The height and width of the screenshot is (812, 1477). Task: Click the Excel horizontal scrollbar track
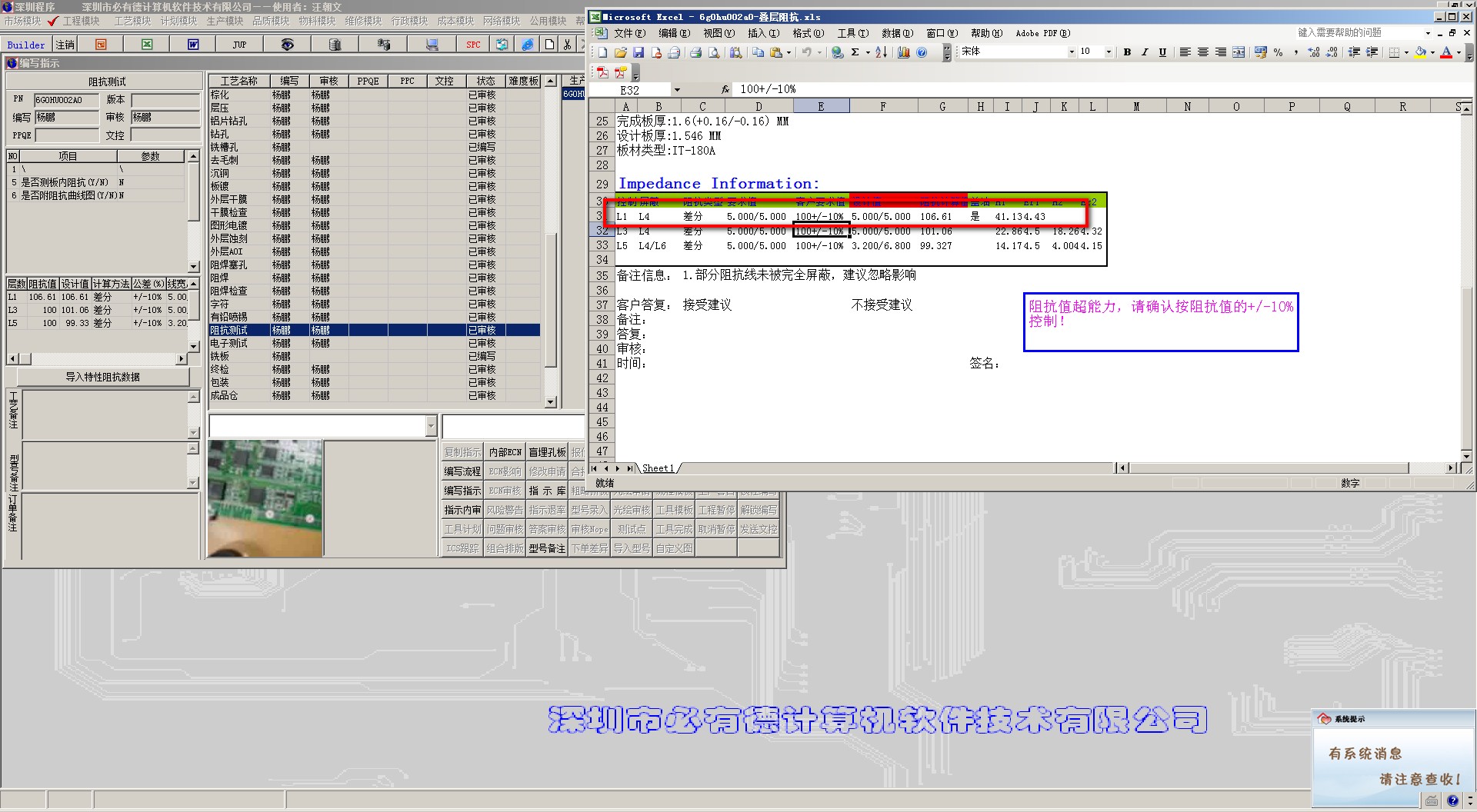(x=1269, y=468)
